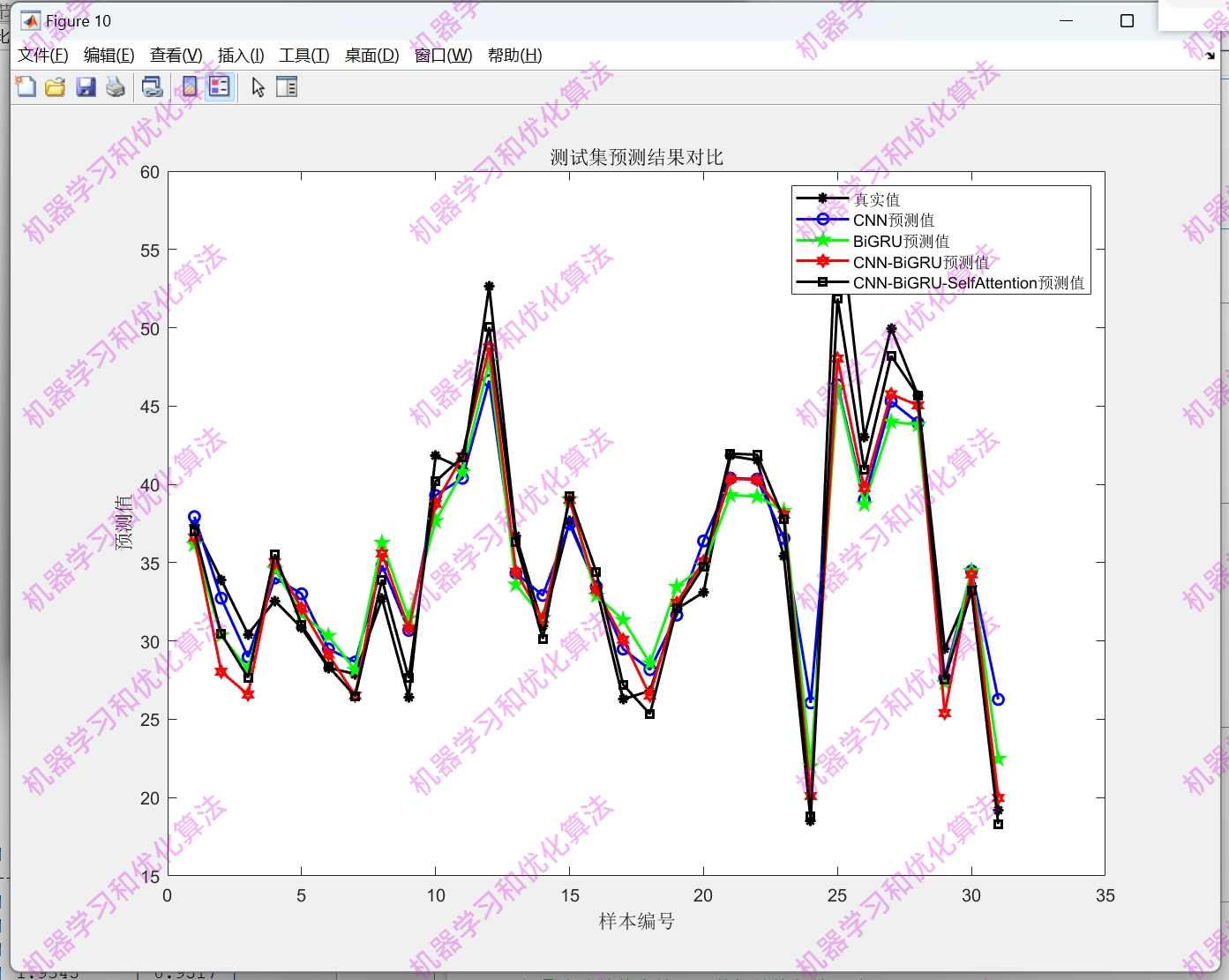Print the figure using the printer icon
The height and width of the screenshot is (980, 1229).
(116, 86)
